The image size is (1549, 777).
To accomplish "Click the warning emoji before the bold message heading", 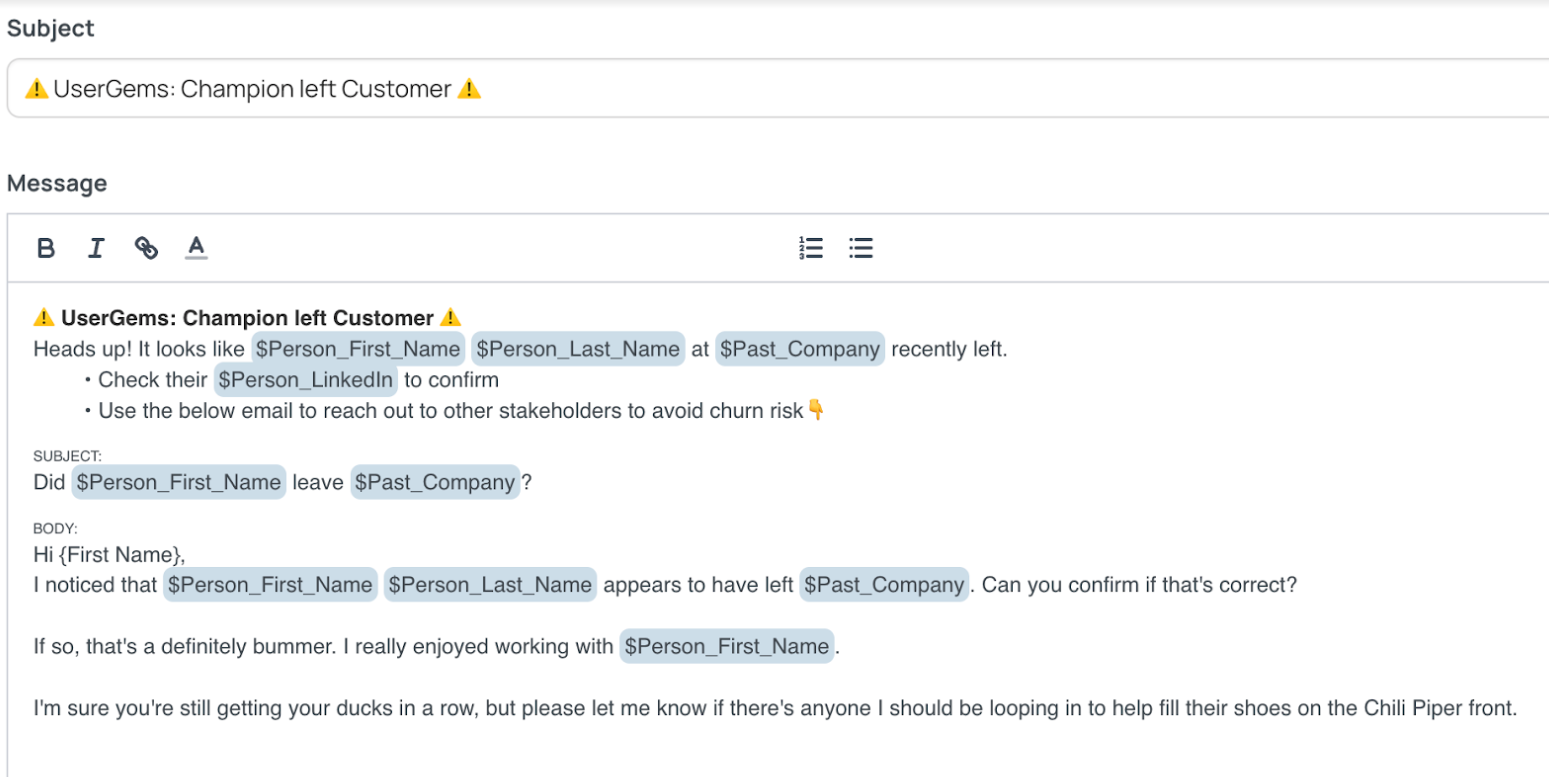I will click(x=44, y=318).
